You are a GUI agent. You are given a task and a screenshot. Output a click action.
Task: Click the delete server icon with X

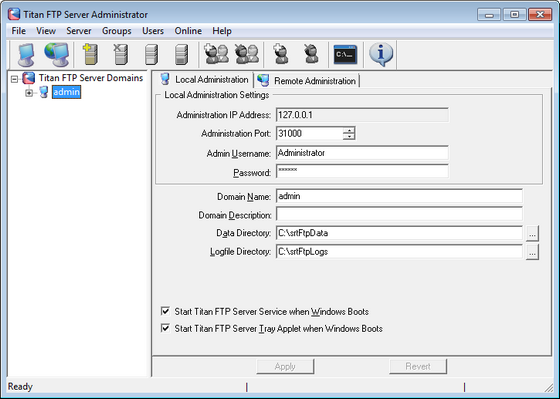click(120, 54)
